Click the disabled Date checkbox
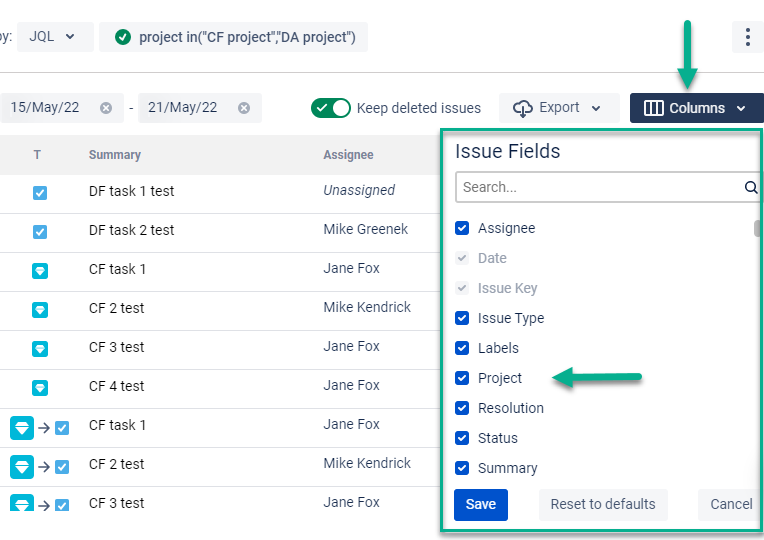The width and height of the screenshot is (764, 540). [462, 258]
